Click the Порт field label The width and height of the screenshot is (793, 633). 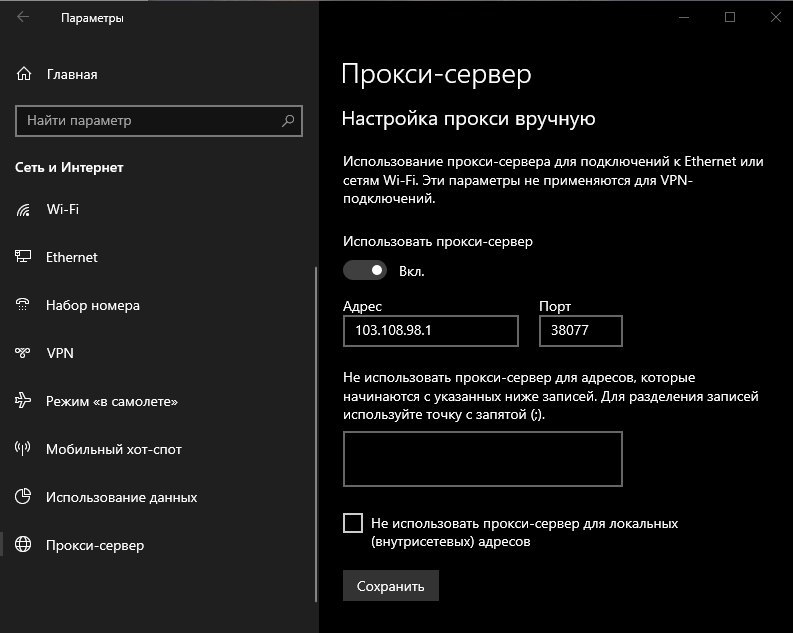coord(555,306)
